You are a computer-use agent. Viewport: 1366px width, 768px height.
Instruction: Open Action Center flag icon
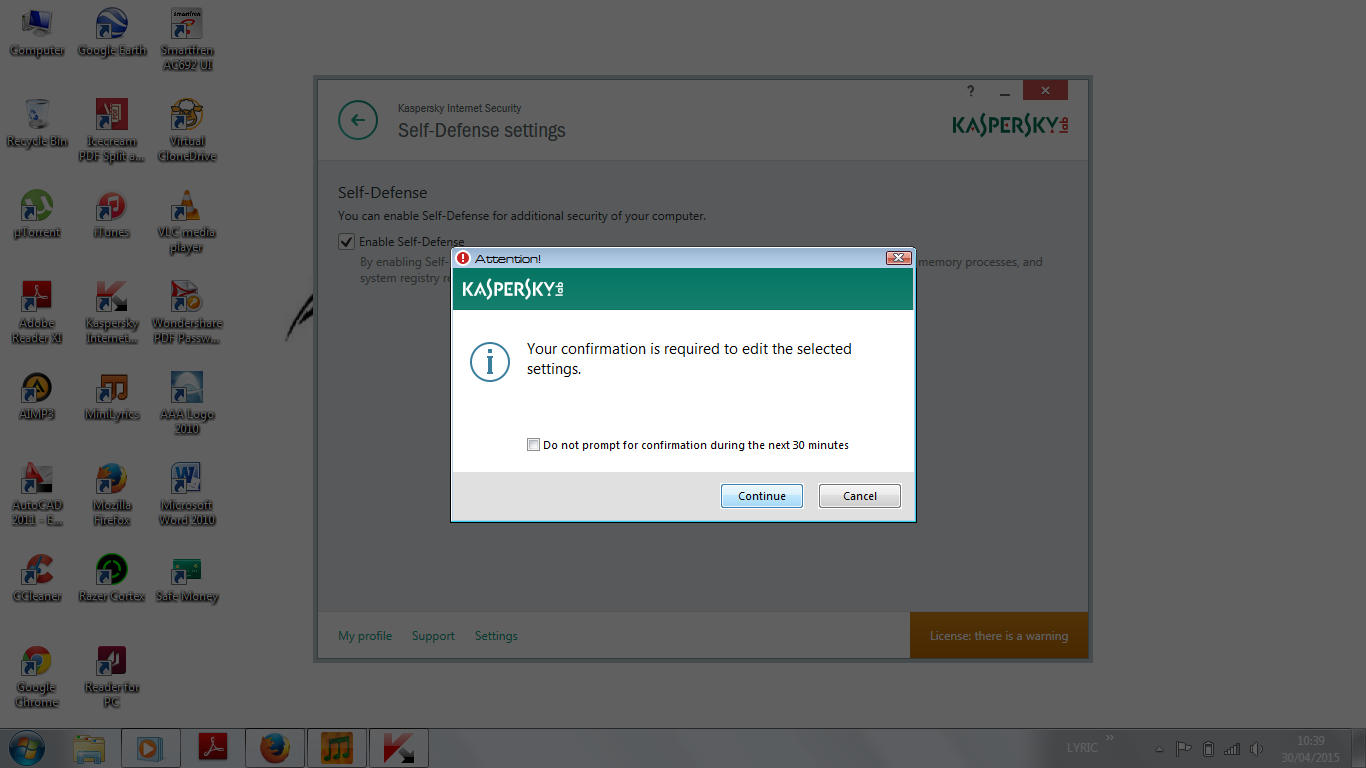pos(1183,749)
